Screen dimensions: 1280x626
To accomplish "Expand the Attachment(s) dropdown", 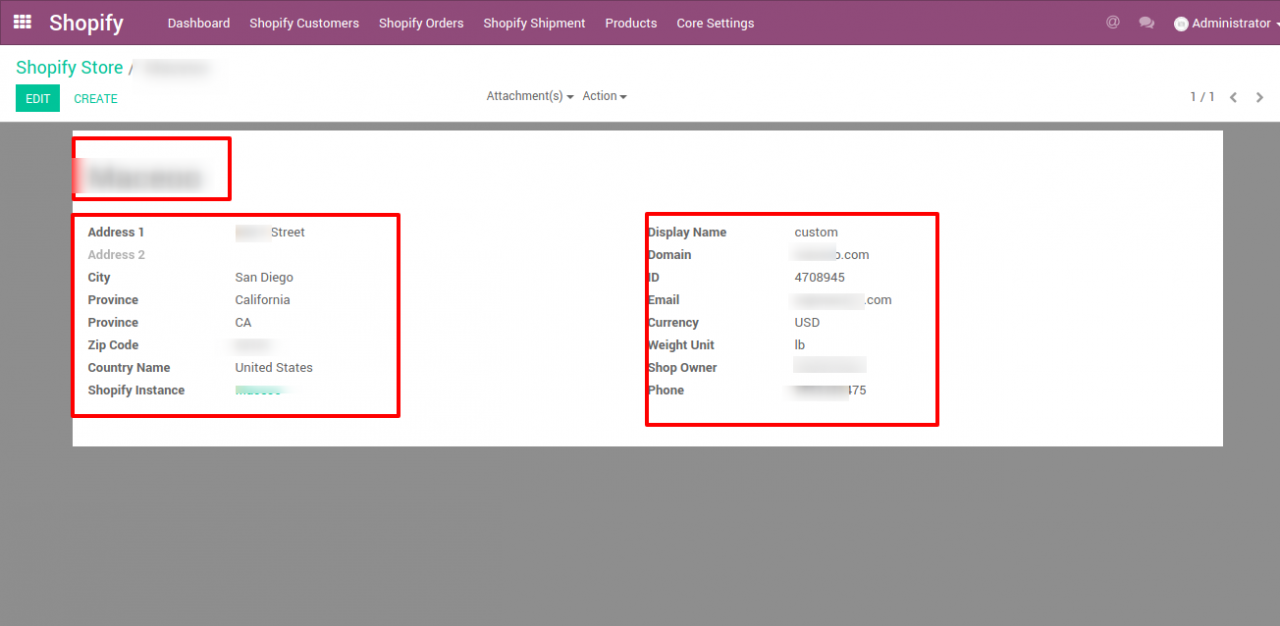I will coord(529,96).
